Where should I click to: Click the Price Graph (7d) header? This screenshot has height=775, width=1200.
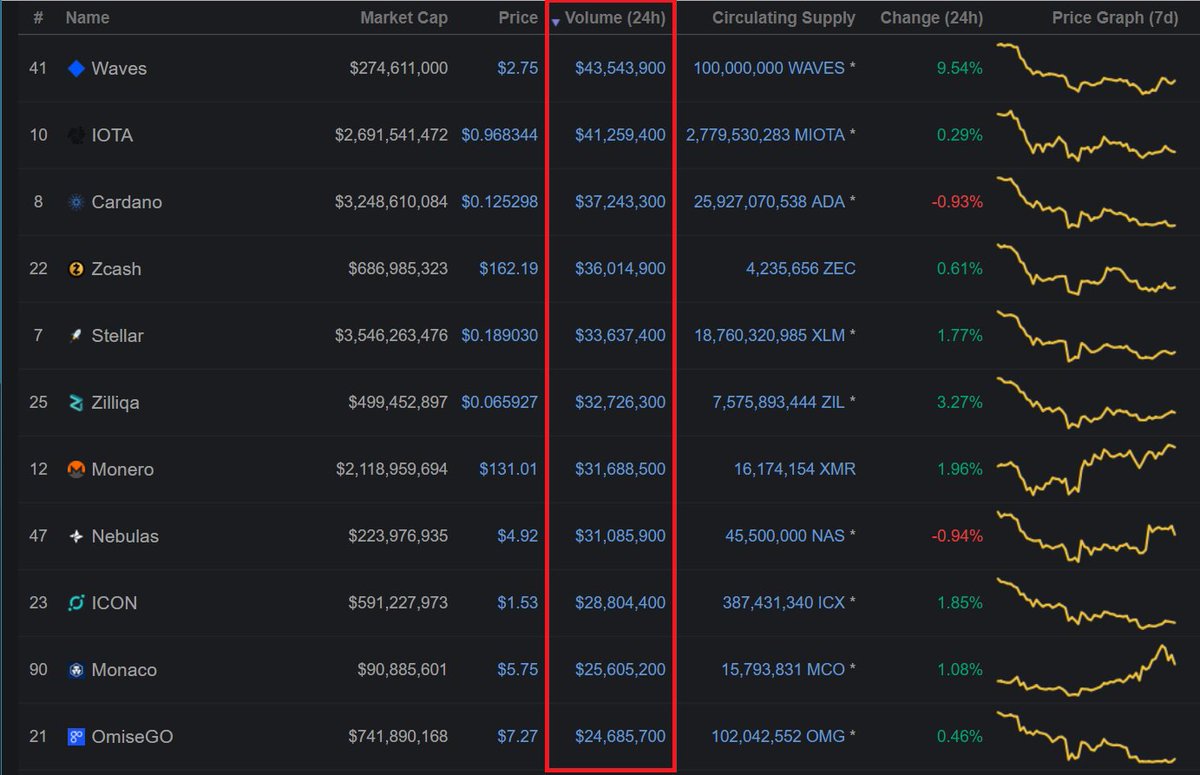[x=1115, y=18]
